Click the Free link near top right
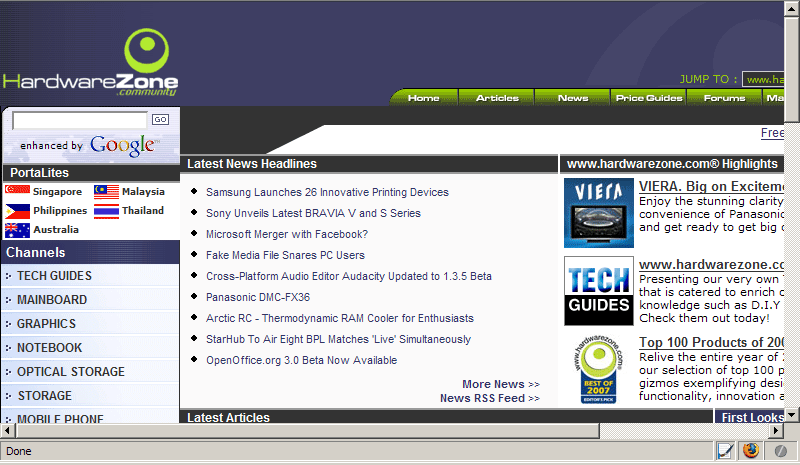The image size is (800, 465). 772,133
